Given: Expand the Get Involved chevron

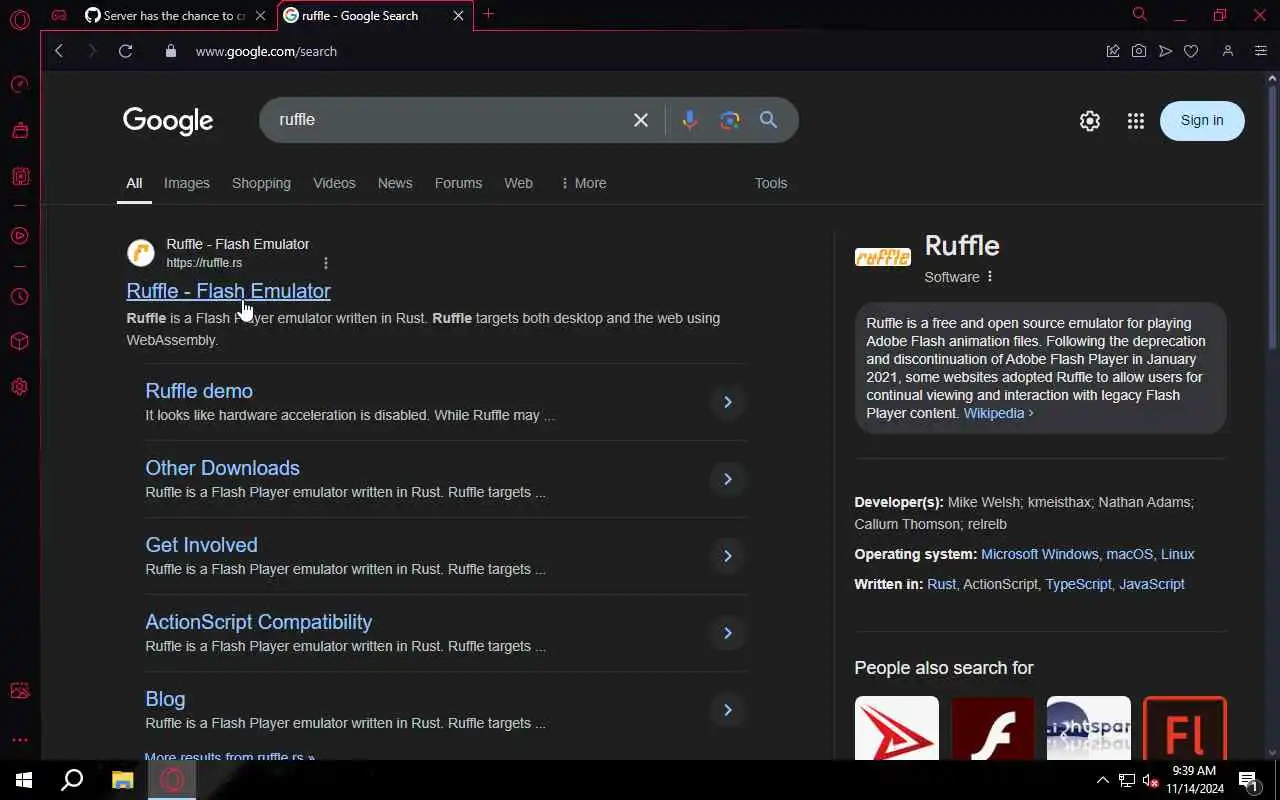Looking at the screenshot, I should tap(728, 556).
